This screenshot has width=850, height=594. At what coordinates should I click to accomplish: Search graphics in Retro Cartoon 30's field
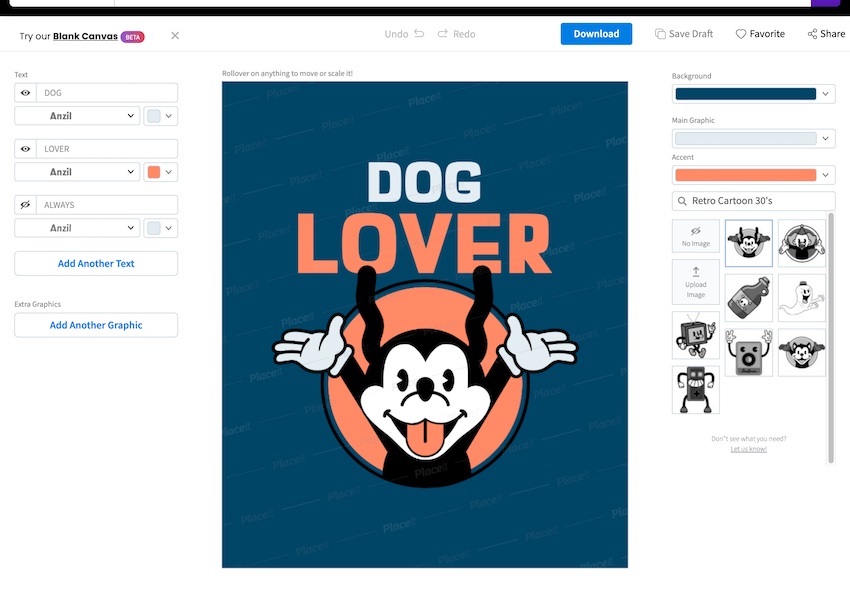point(754,201)
